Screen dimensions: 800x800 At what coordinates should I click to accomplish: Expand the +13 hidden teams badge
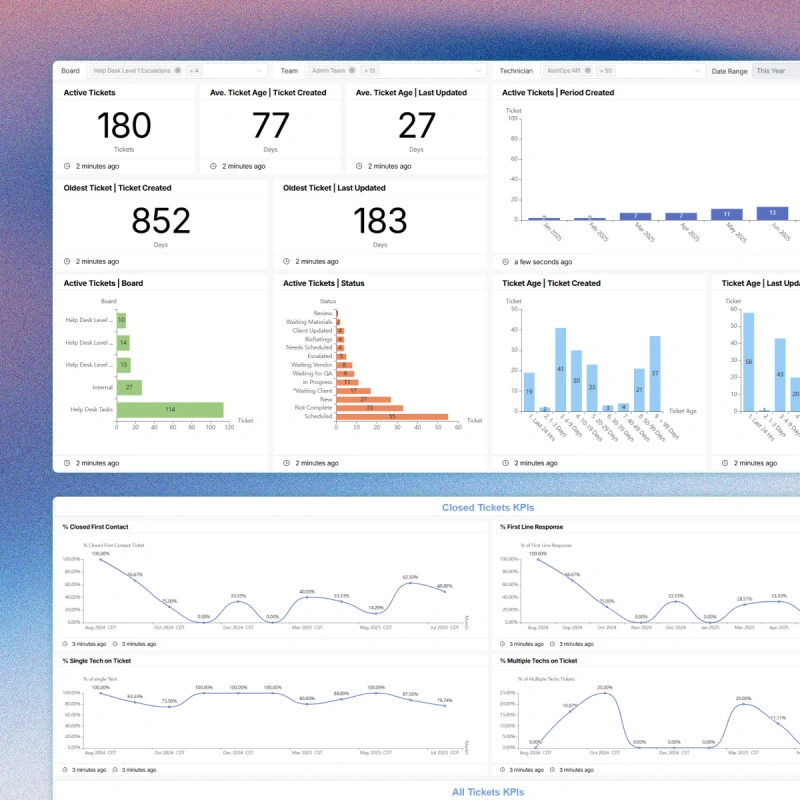(x=369, y=71)
